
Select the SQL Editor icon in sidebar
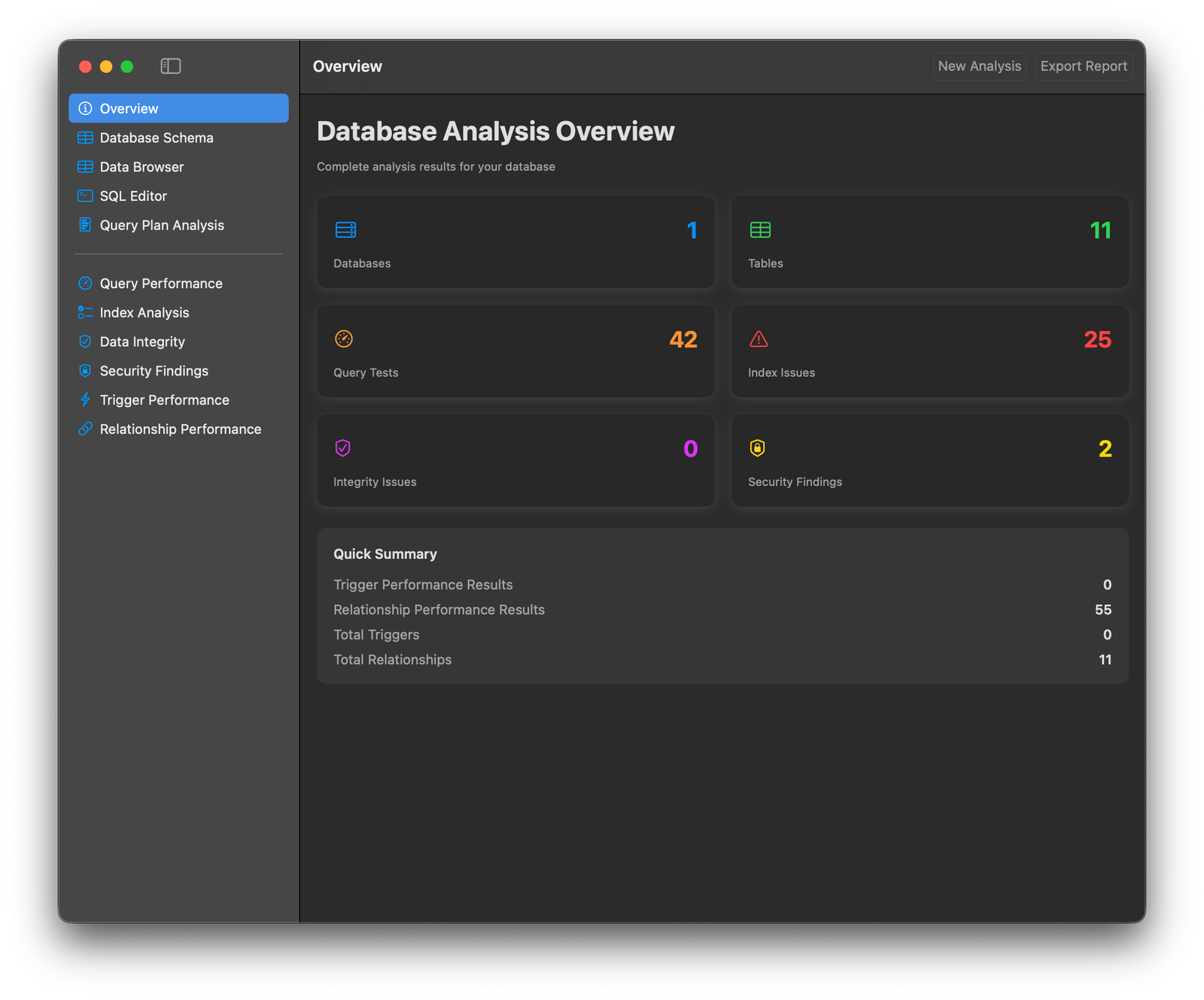85,196
